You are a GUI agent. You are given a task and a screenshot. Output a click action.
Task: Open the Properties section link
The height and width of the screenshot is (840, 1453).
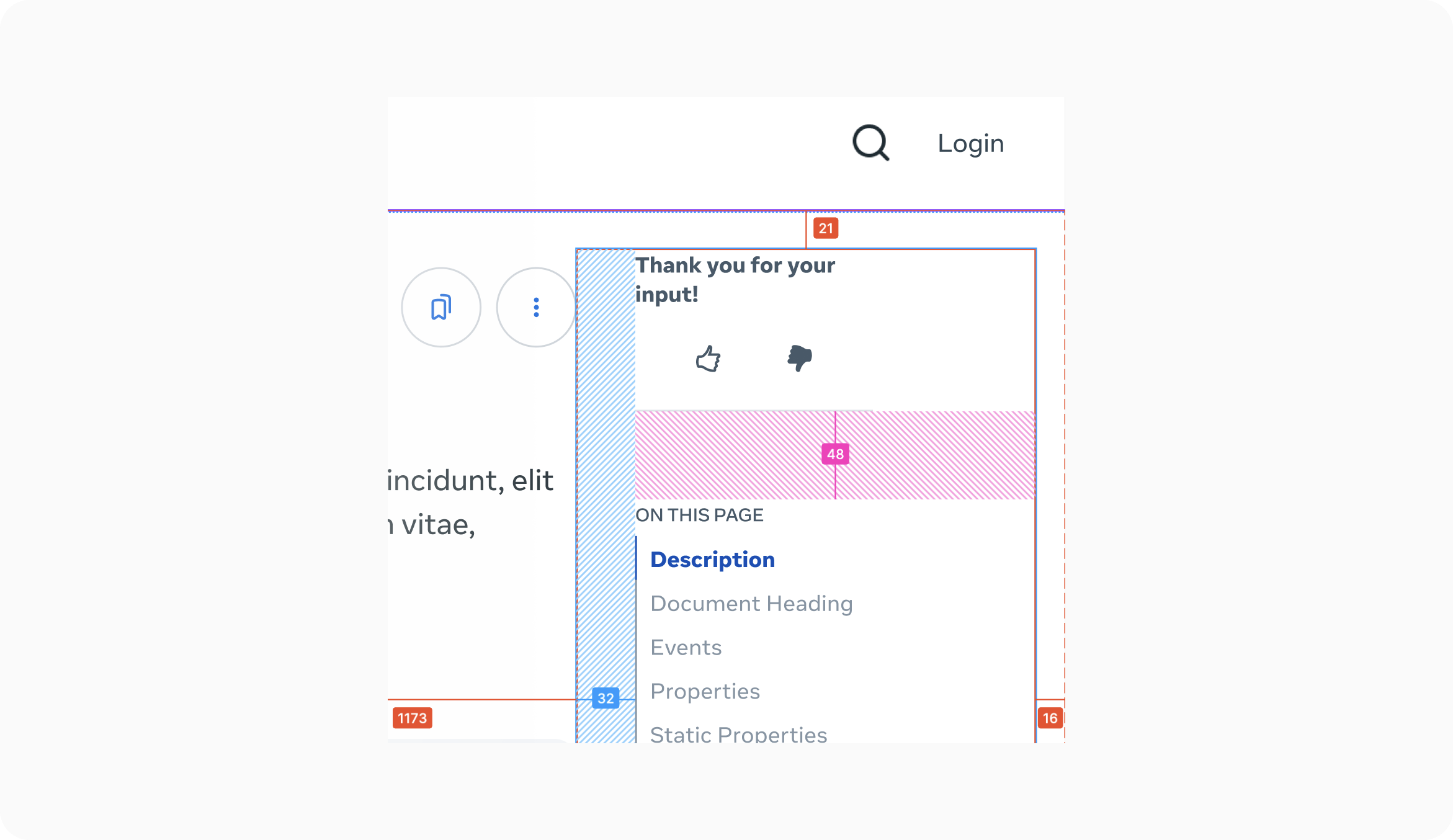pyautogui.click(x=705, y=691)
